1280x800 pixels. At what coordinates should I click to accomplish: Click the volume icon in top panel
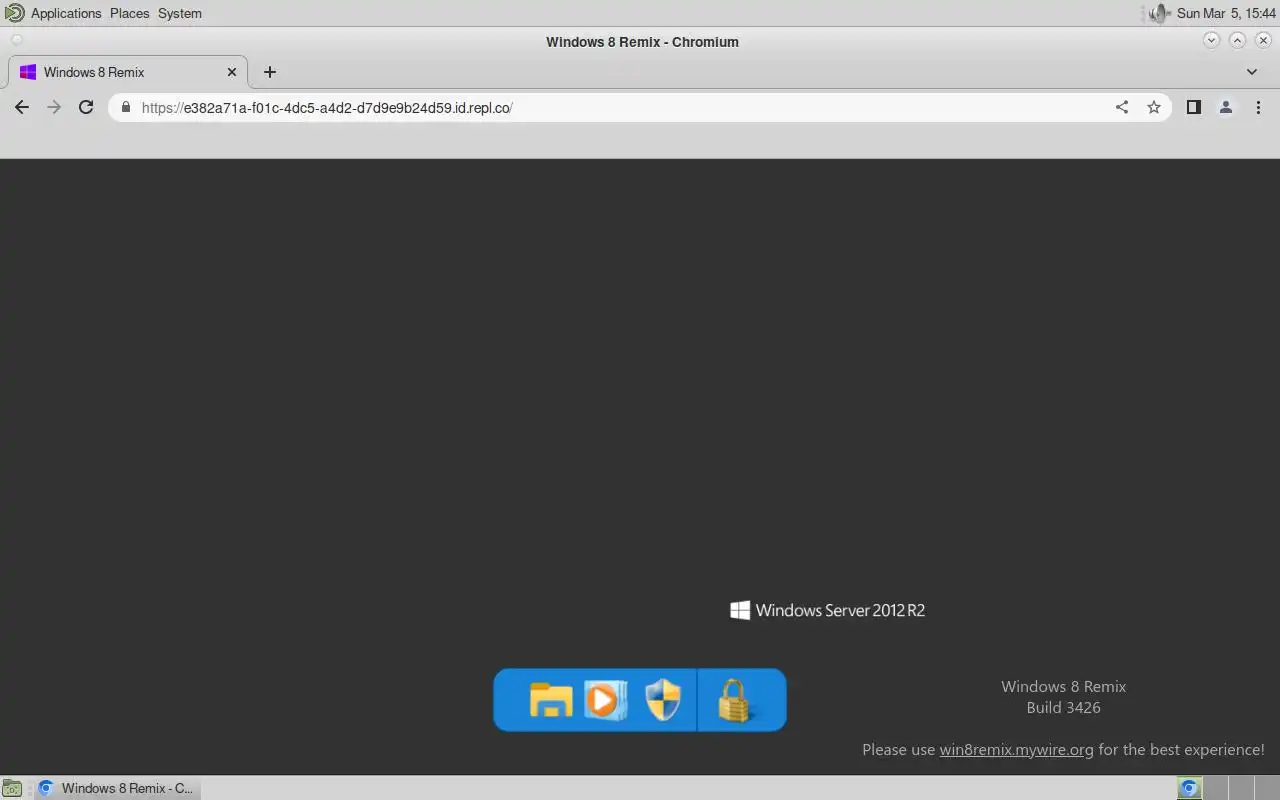click(x=1159, y=13)
